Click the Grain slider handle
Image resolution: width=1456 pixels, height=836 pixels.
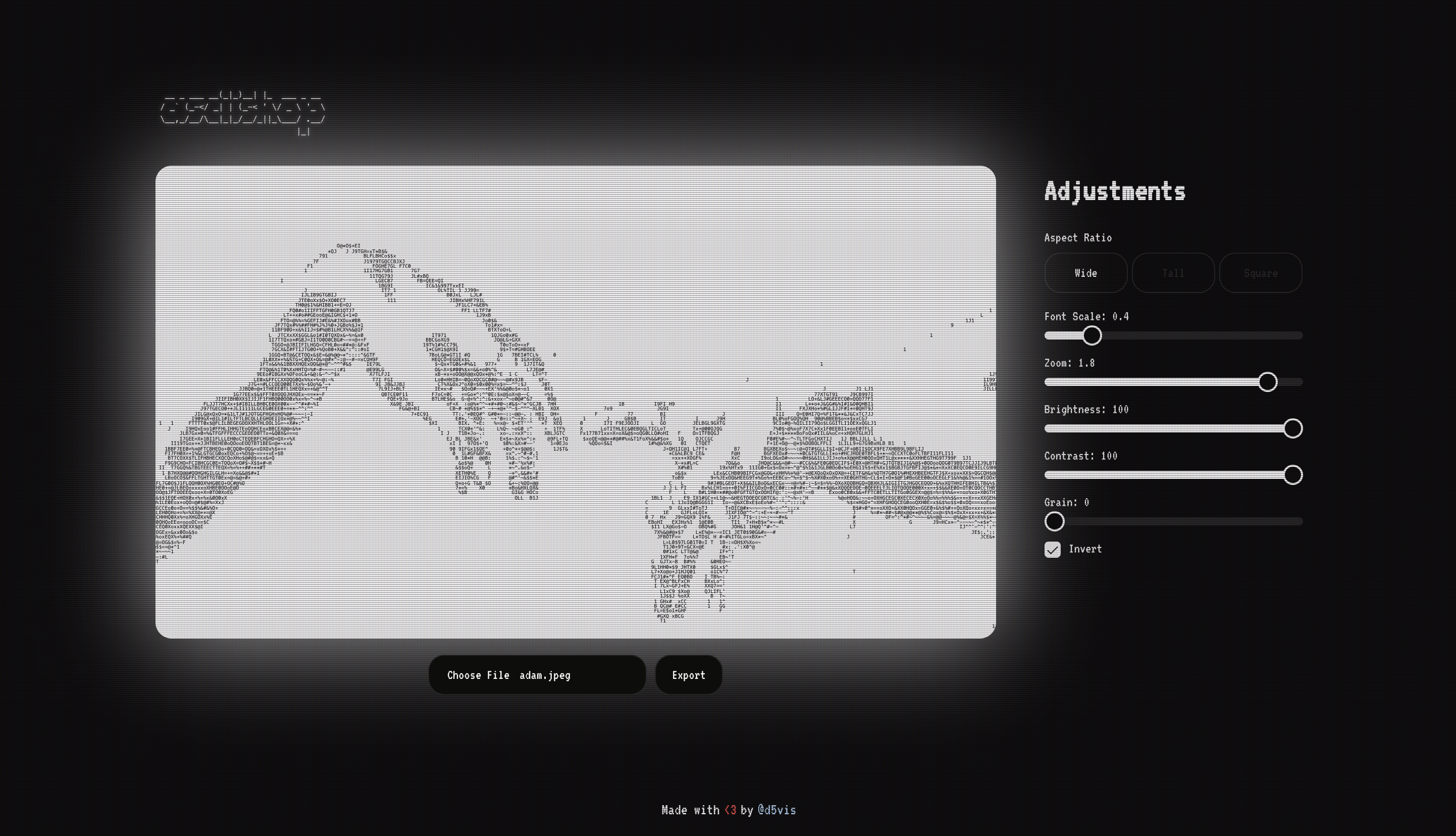tap(1055, 521)
